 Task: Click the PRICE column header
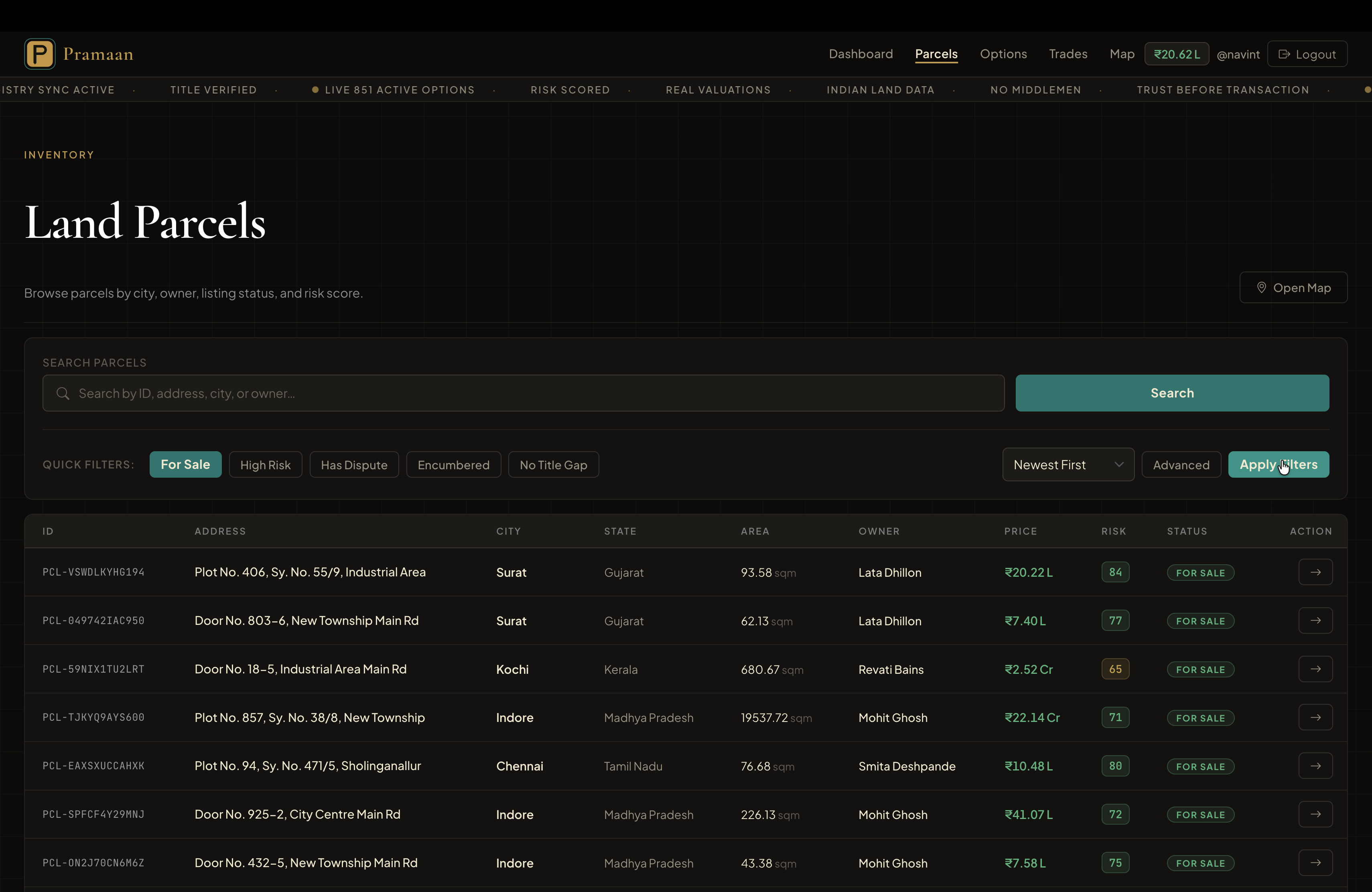pyautogui.click(x=1020, y=531)
